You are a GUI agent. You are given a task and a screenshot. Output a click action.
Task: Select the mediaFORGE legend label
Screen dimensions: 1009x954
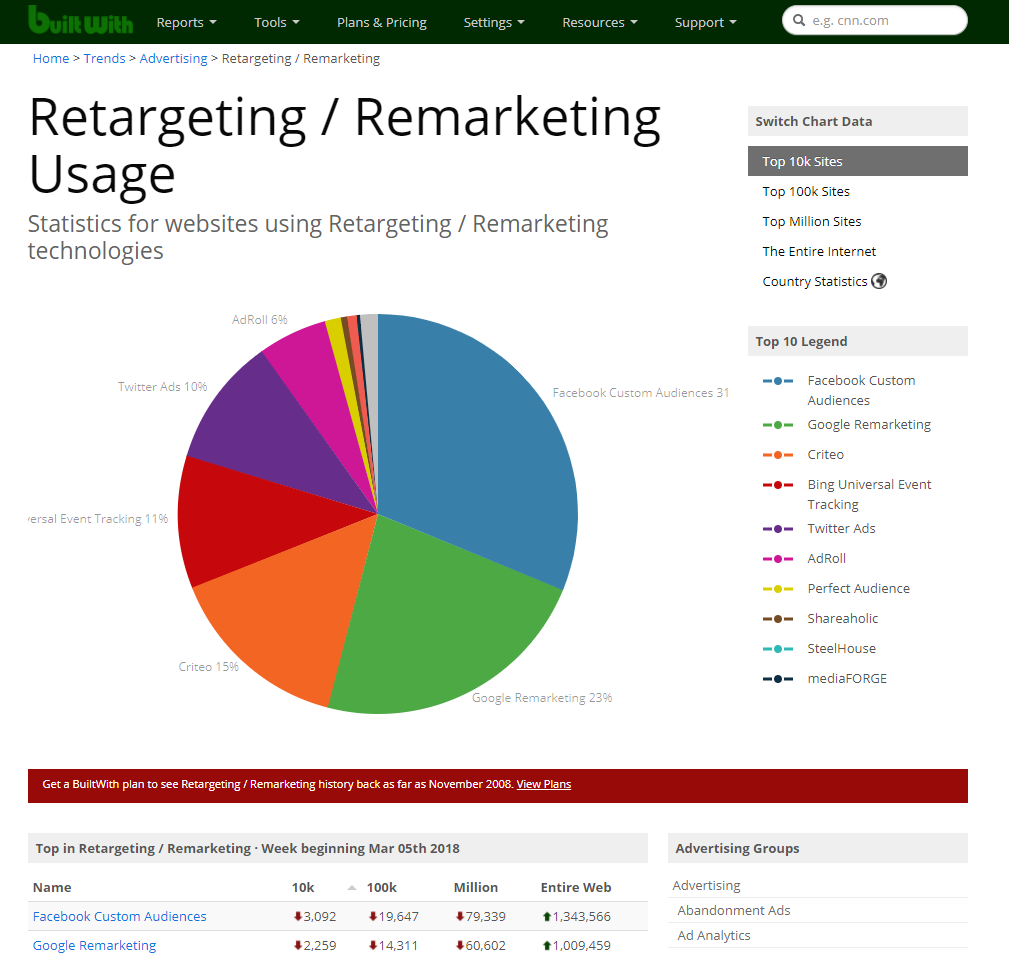pos(847,678)
